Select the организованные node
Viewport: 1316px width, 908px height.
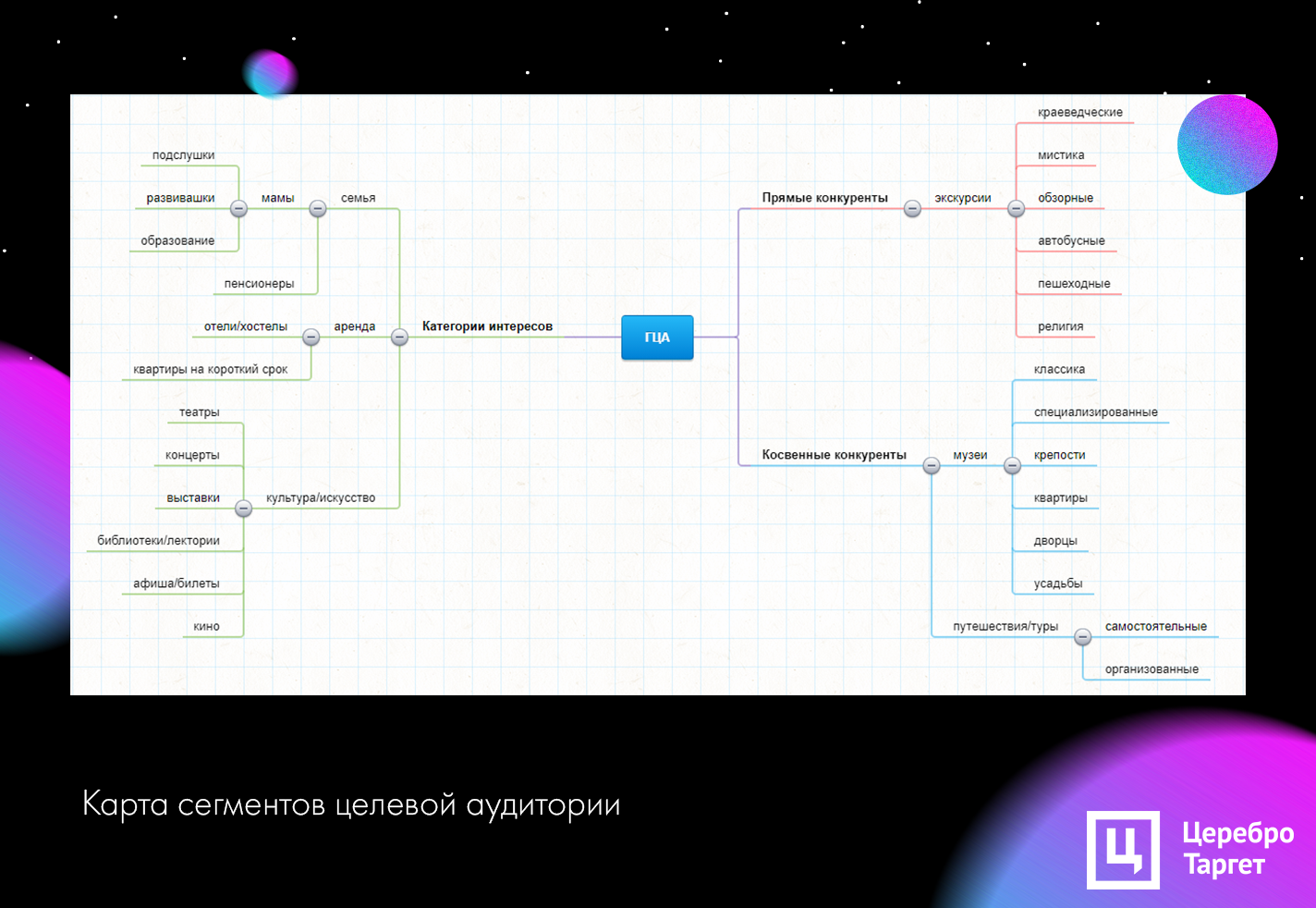pyautogui.click(x=1151, y=669)
